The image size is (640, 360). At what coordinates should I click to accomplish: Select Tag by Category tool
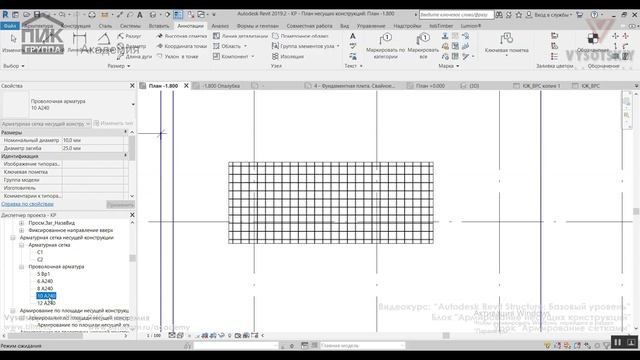click(x=385, y=46)
